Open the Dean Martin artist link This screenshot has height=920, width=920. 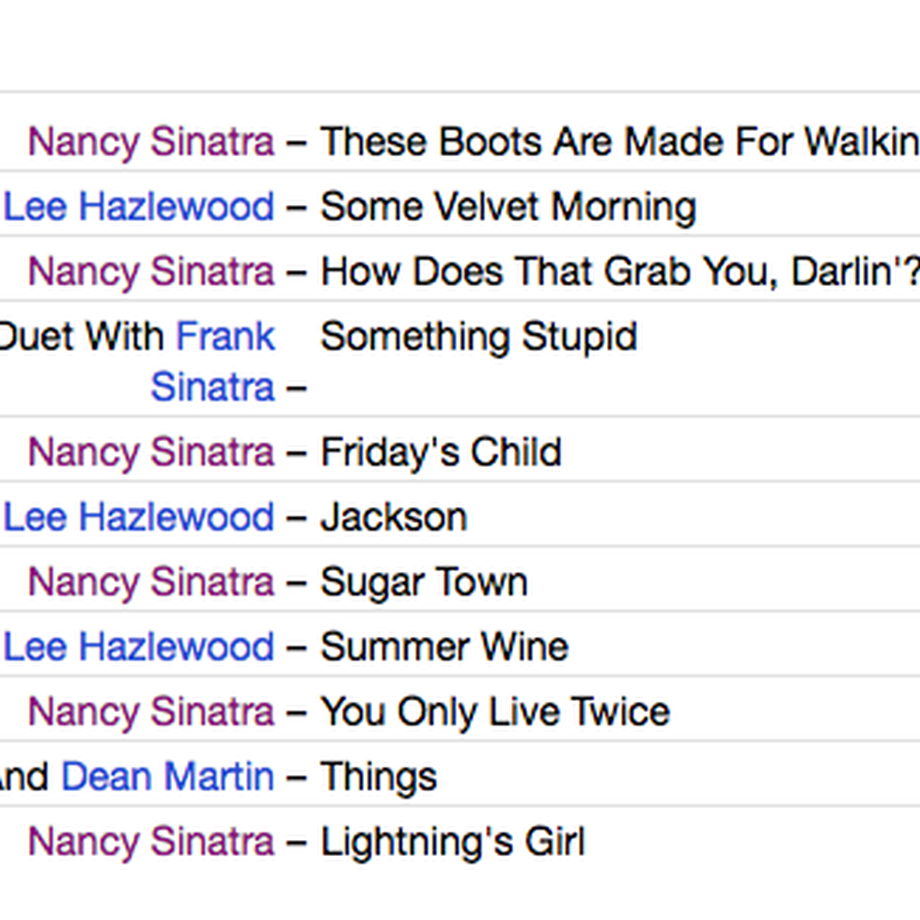tap(168, 777)
